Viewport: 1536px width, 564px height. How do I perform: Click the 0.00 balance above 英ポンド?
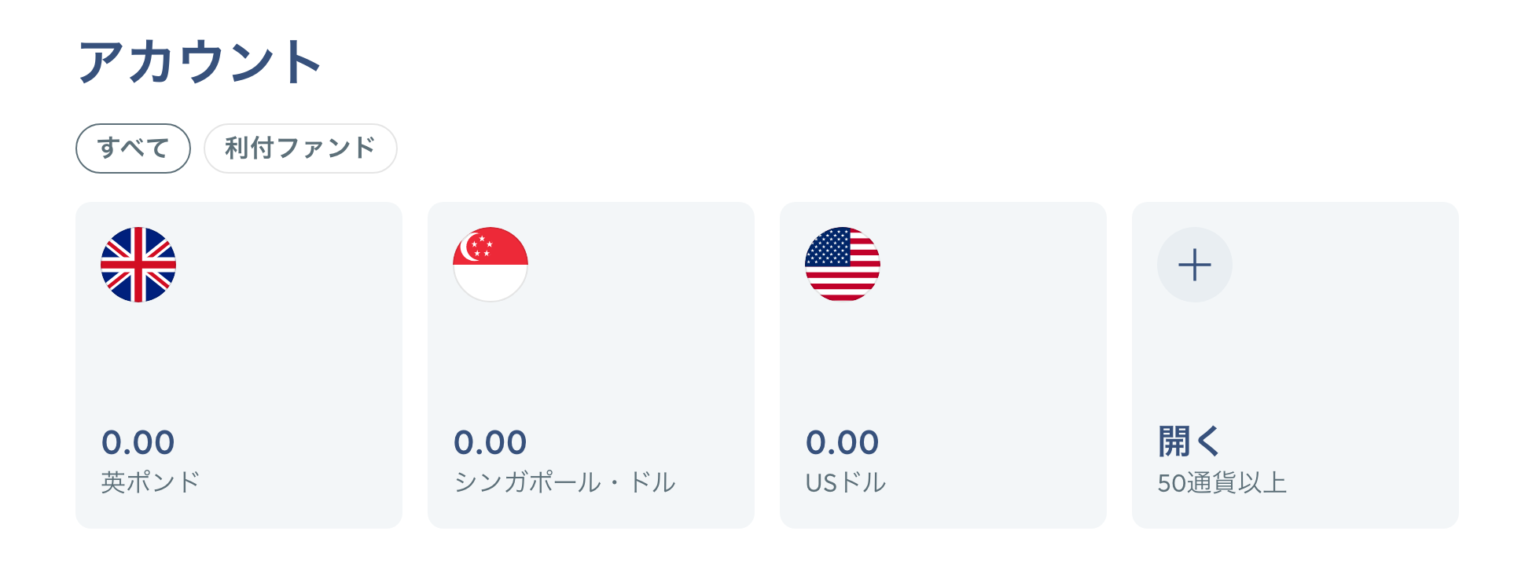pyautogui.click(x=138, y=442)
